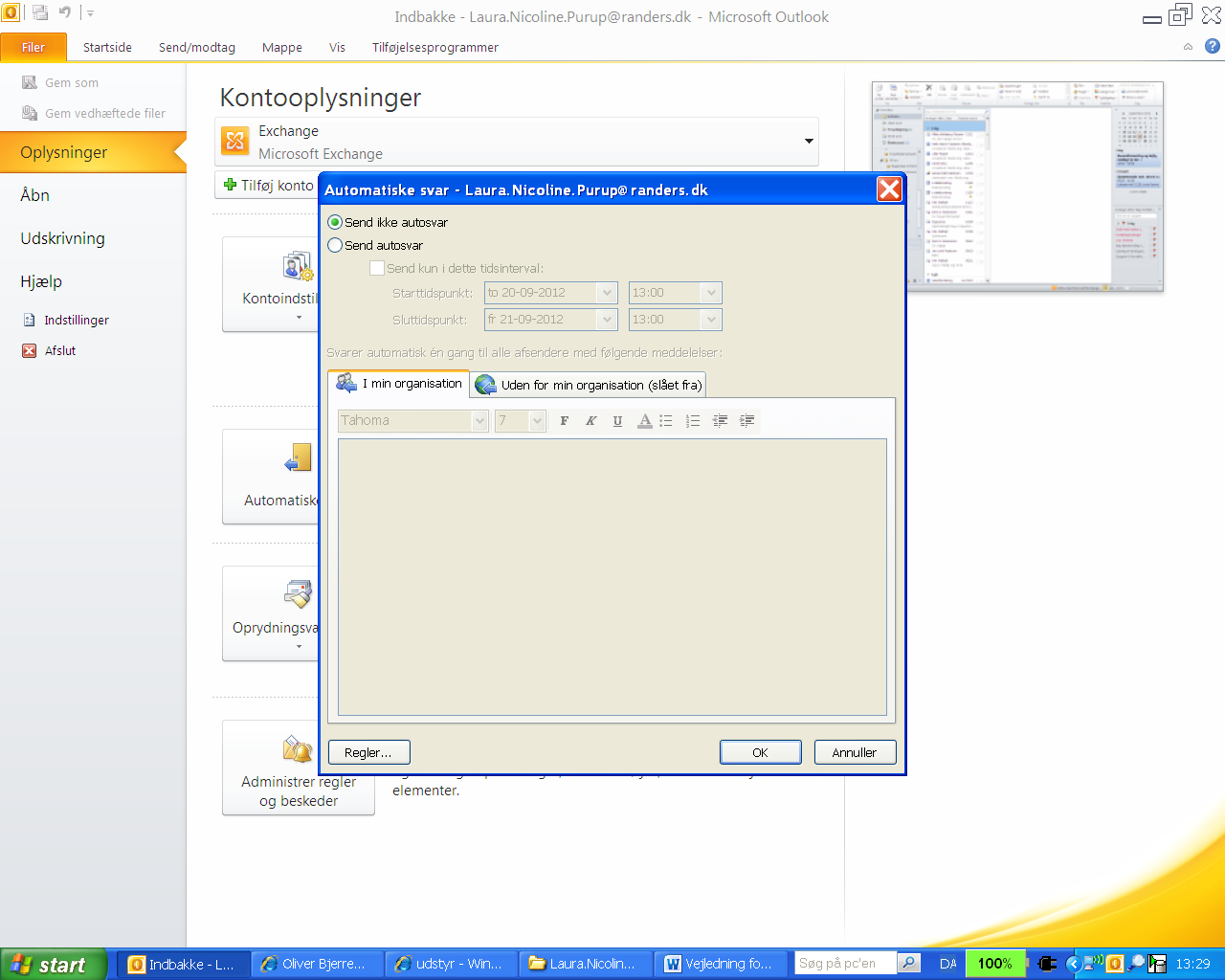
Task: Click the search magnifier icon in taskbar
Action: (x=909, y=963)
